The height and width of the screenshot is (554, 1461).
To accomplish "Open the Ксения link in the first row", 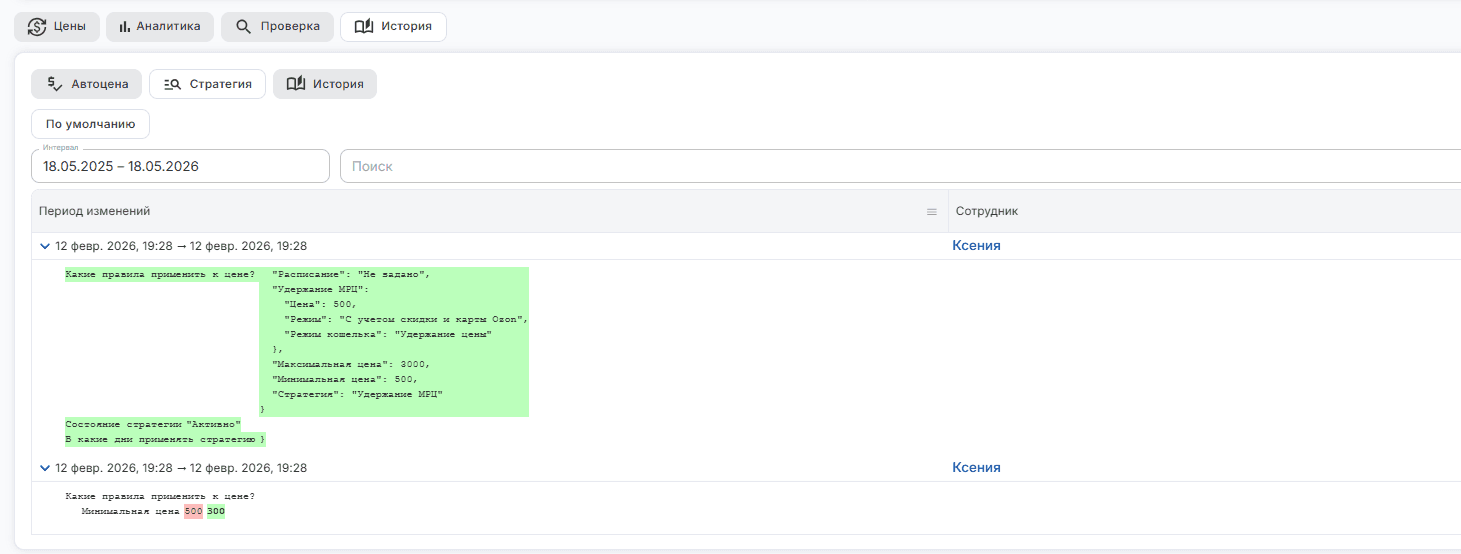I will pos(976,246).
